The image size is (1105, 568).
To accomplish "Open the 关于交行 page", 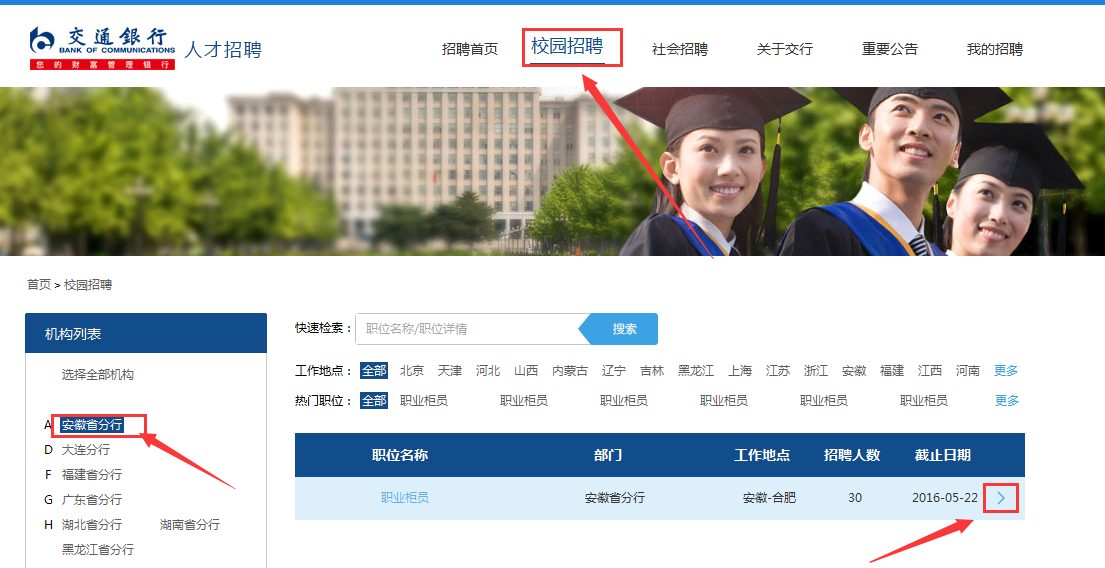I will (784, 49).
